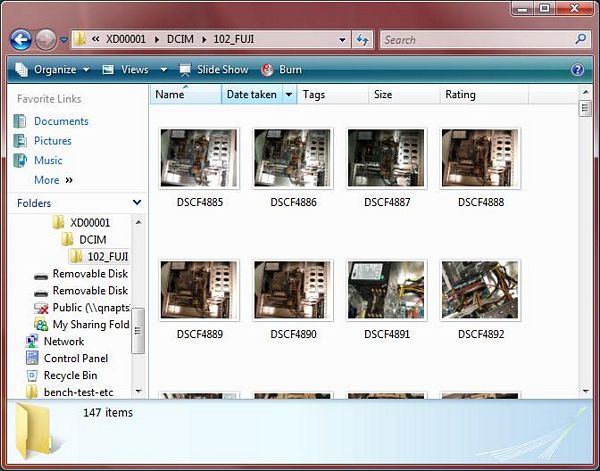Click folder tree scroll up arrow

pyautogui.click(x=138, y=222)
